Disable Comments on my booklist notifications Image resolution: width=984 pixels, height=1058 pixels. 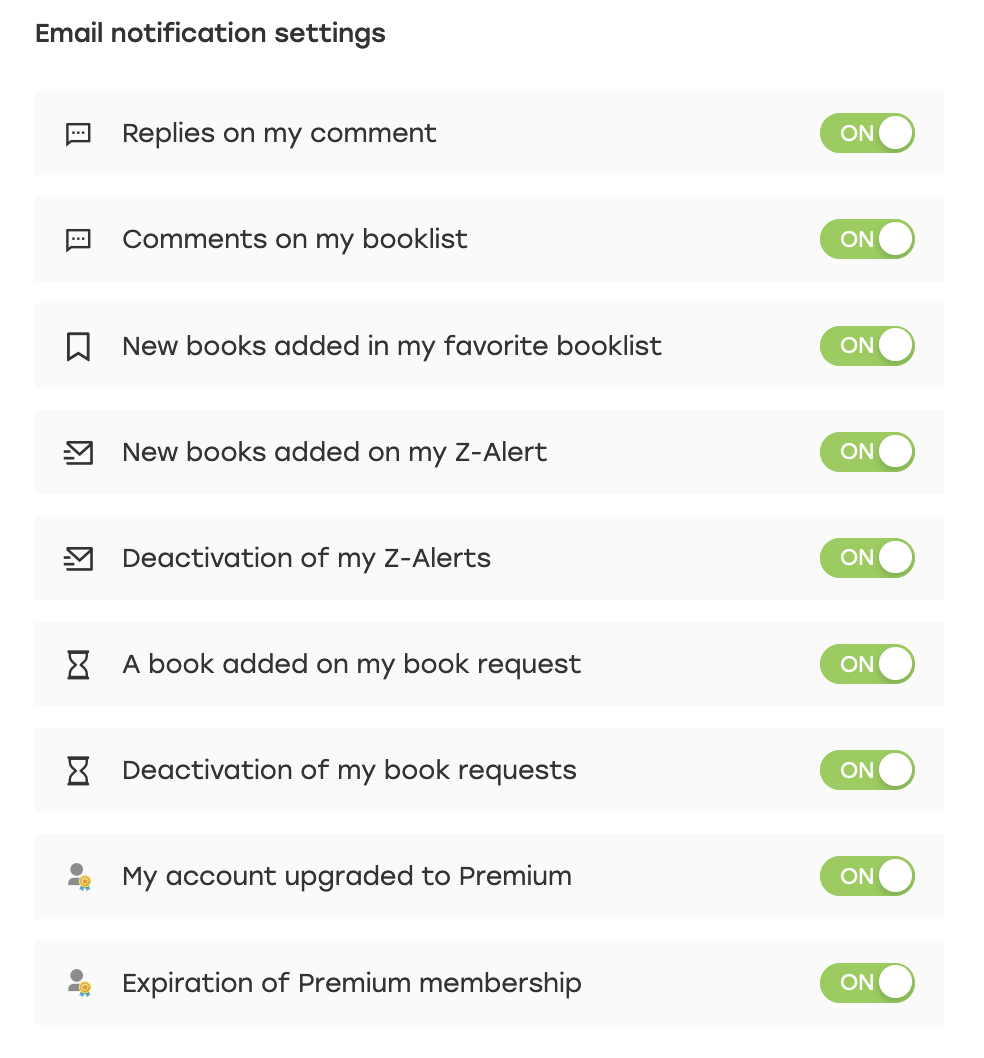coord(867,239)
